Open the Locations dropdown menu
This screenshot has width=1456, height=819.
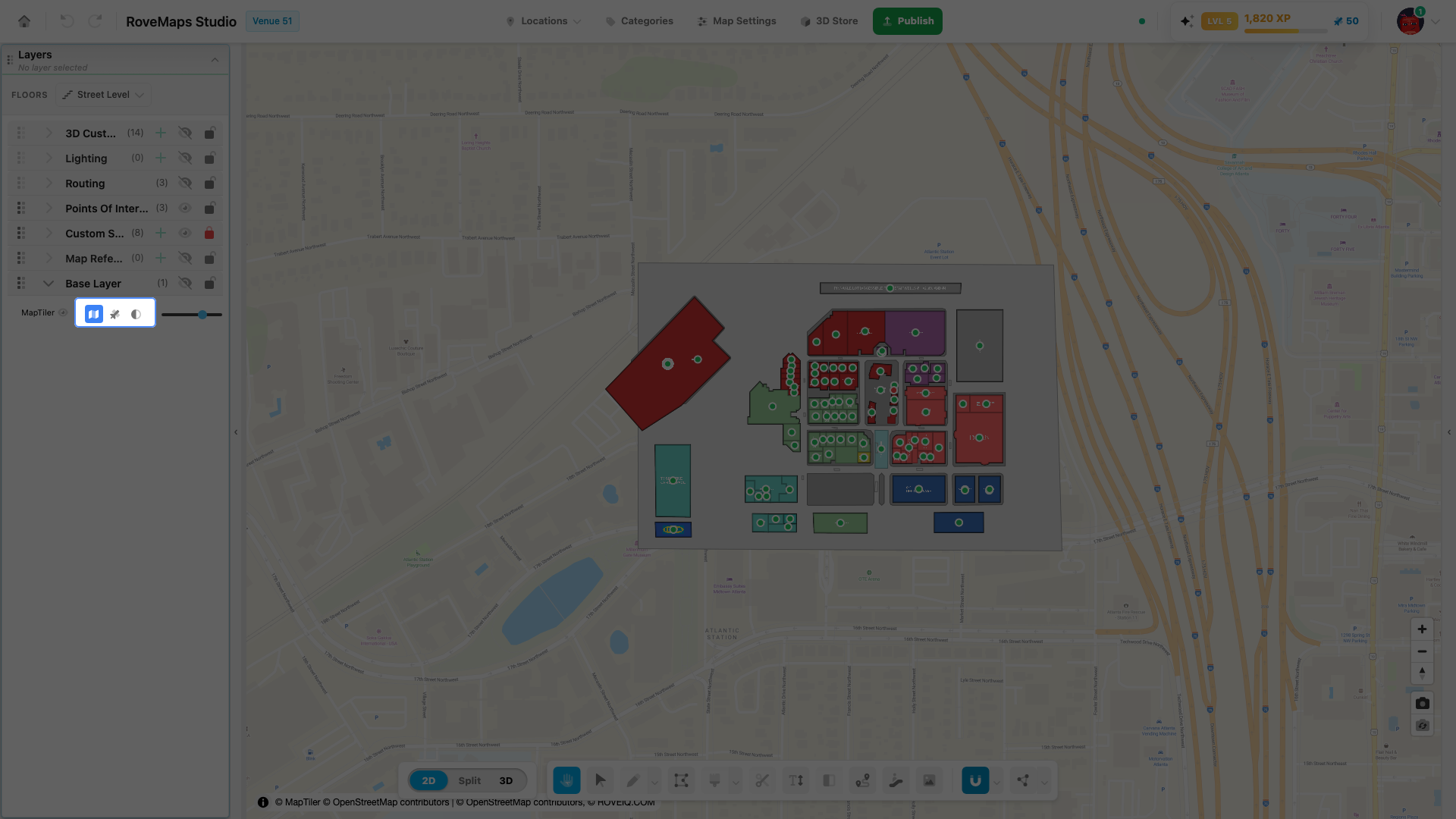point(544,21)
